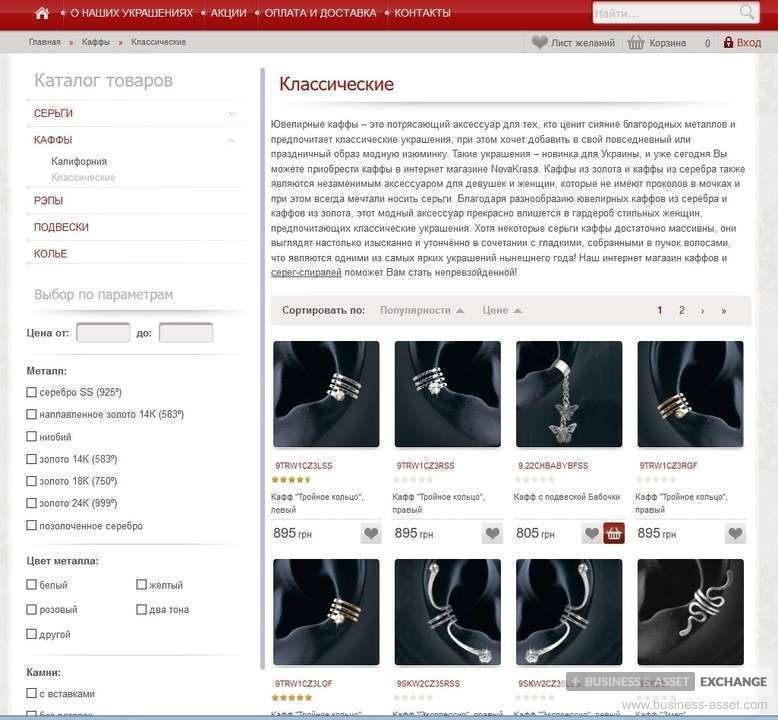Viewport: 778px width, 720px height.
Task: Check the gold-filled 14K (583) filter
Action: pos(31,414)
